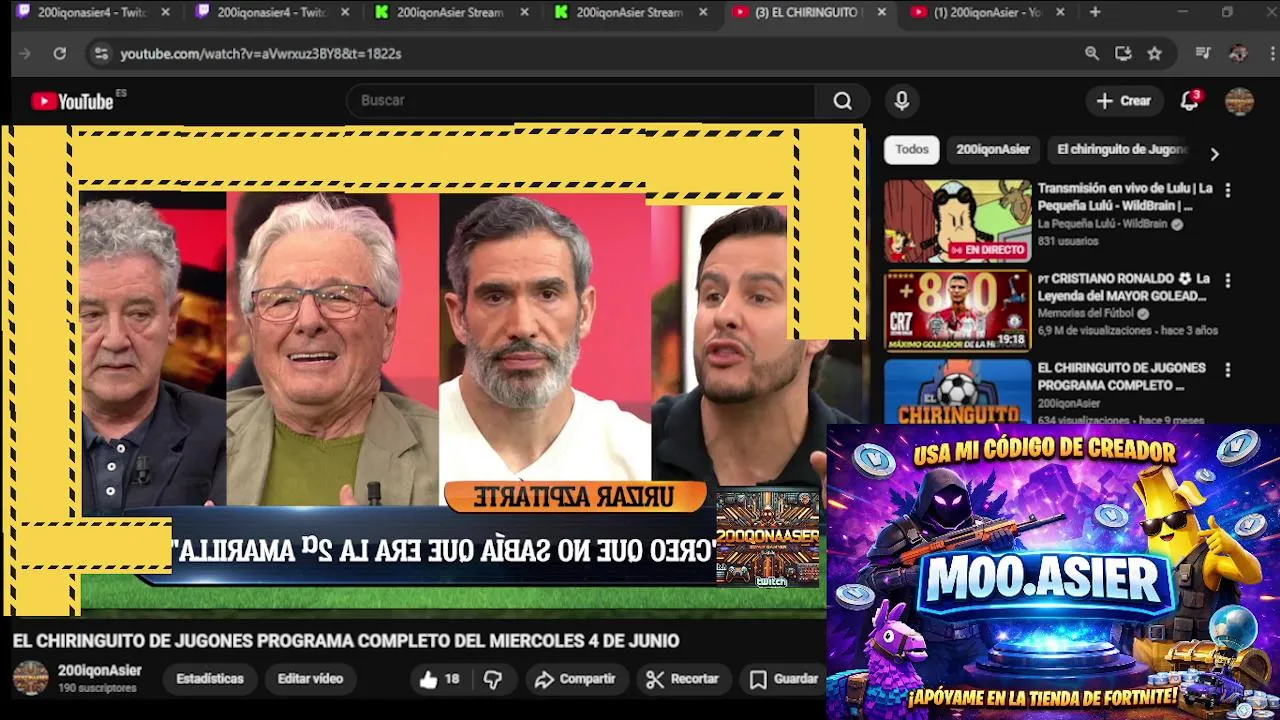Image resolution: width=1280 pixels, height=720 pixels.
Task: Open EL CHIRINGUITO DE JUGONES PROGRAMA COMPLETO title
Action: point(1121,377)
